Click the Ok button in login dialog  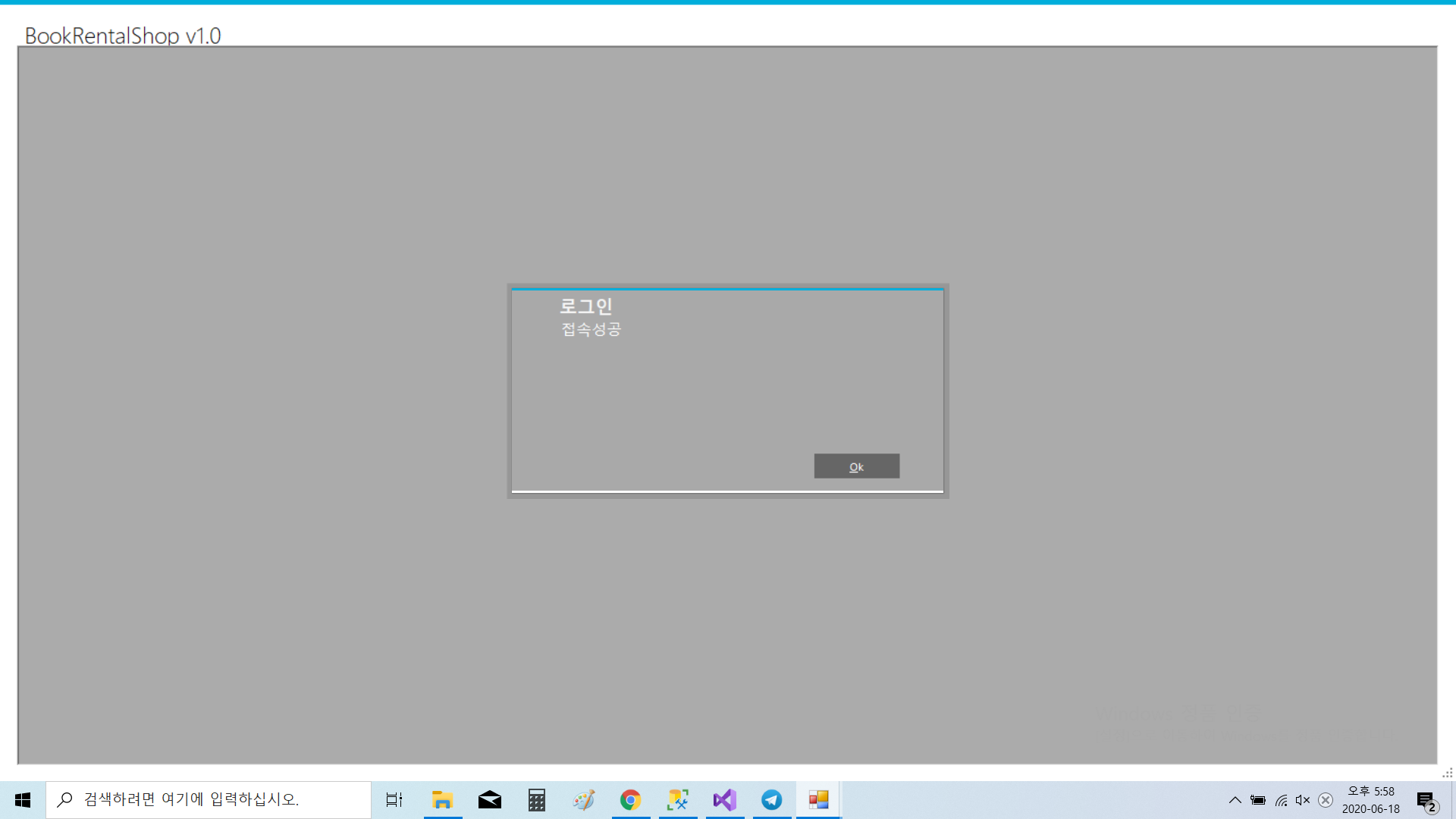tap(856, 466)
